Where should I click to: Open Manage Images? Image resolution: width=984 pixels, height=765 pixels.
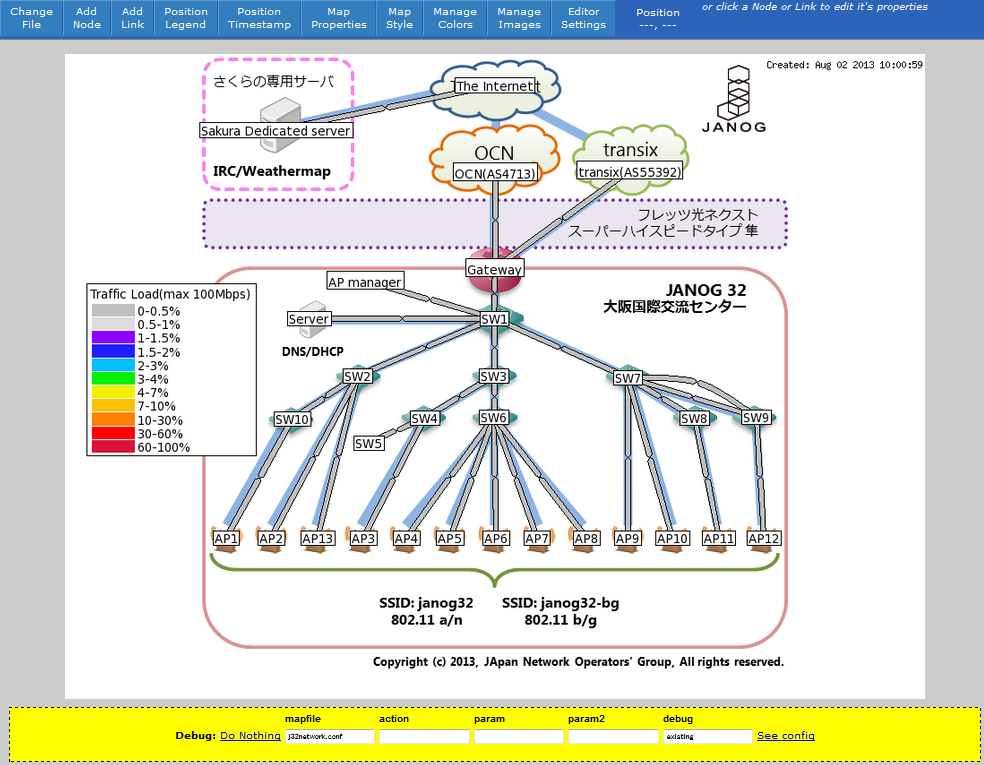(x=519, y=18)
